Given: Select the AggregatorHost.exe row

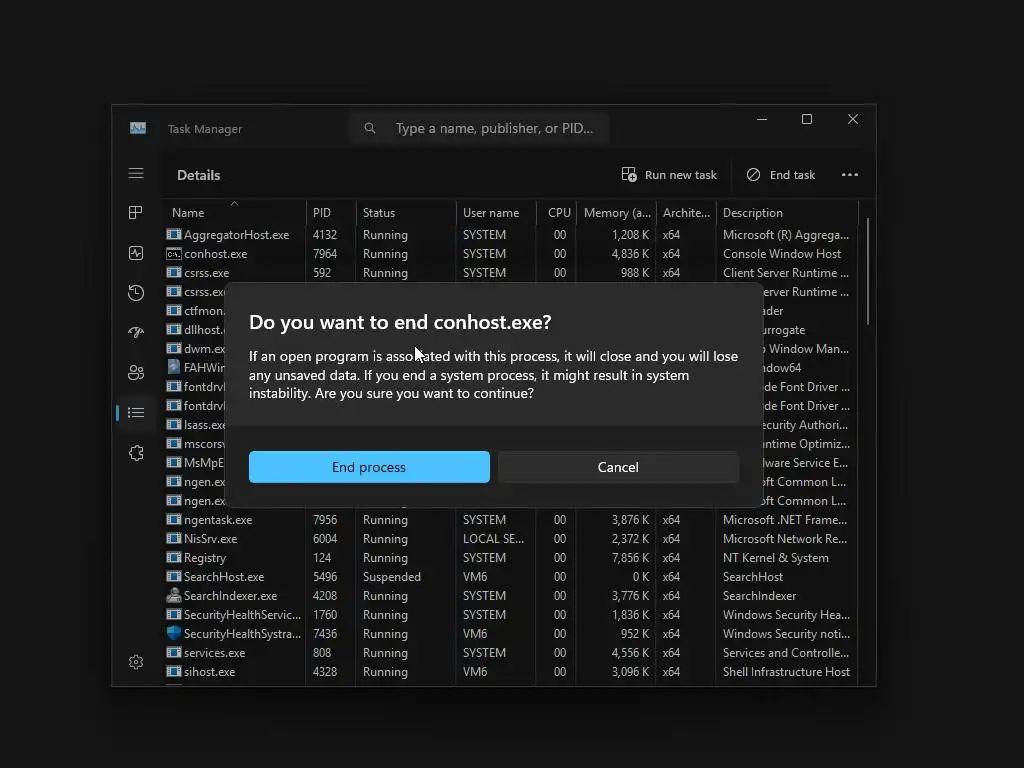Looking at the screenshot, I should click(510, 234).
